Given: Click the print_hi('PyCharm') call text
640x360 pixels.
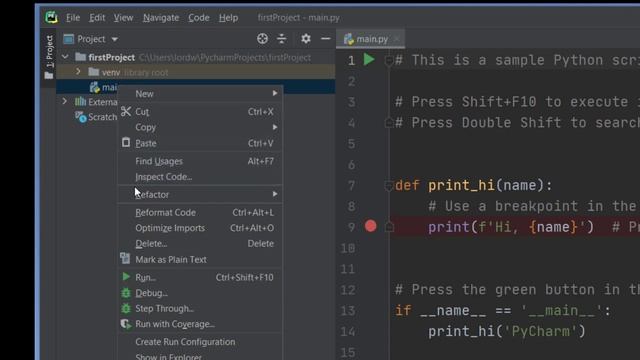Looking at the screenshot, I should (x=507, y=331).
